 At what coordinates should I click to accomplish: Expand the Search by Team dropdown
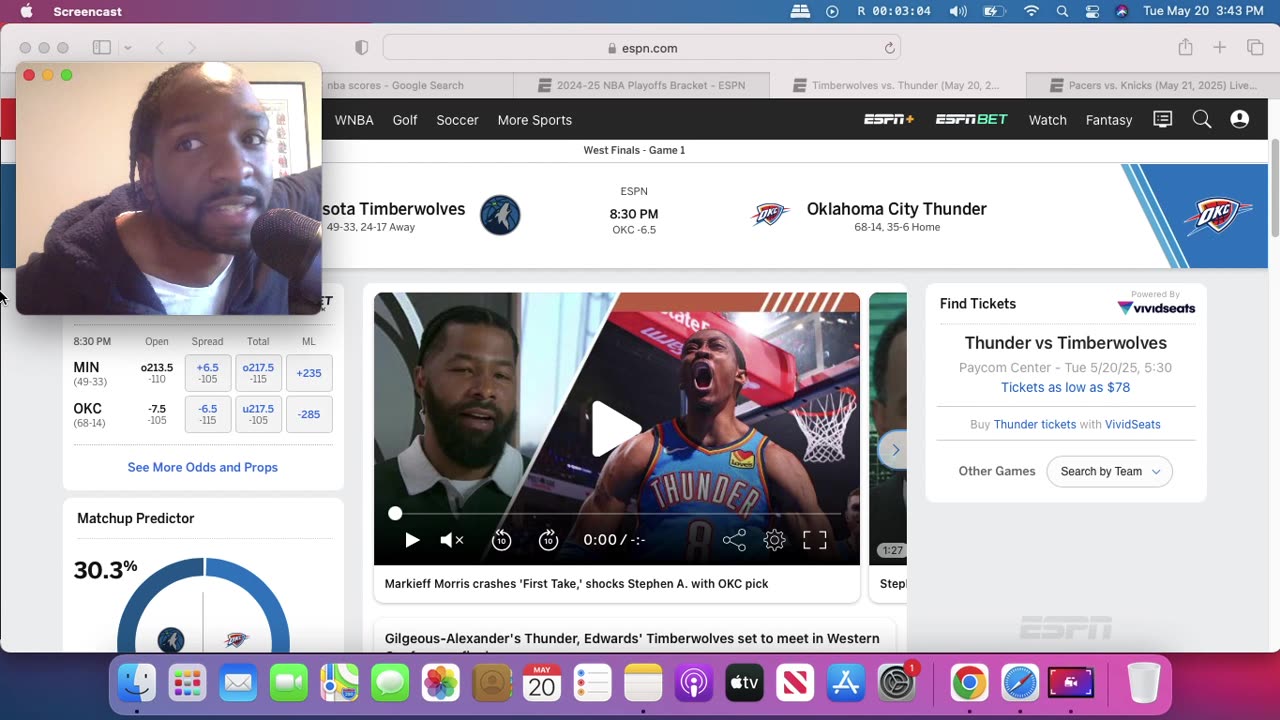(1109, 472)
